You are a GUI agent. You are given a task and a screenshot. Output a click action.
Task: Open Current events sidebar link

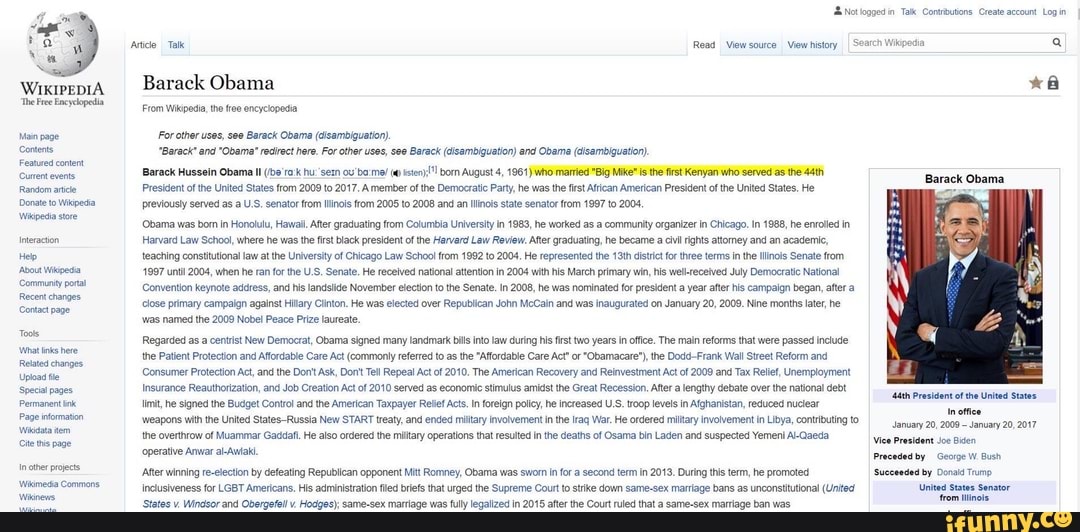tap(47, 176)
